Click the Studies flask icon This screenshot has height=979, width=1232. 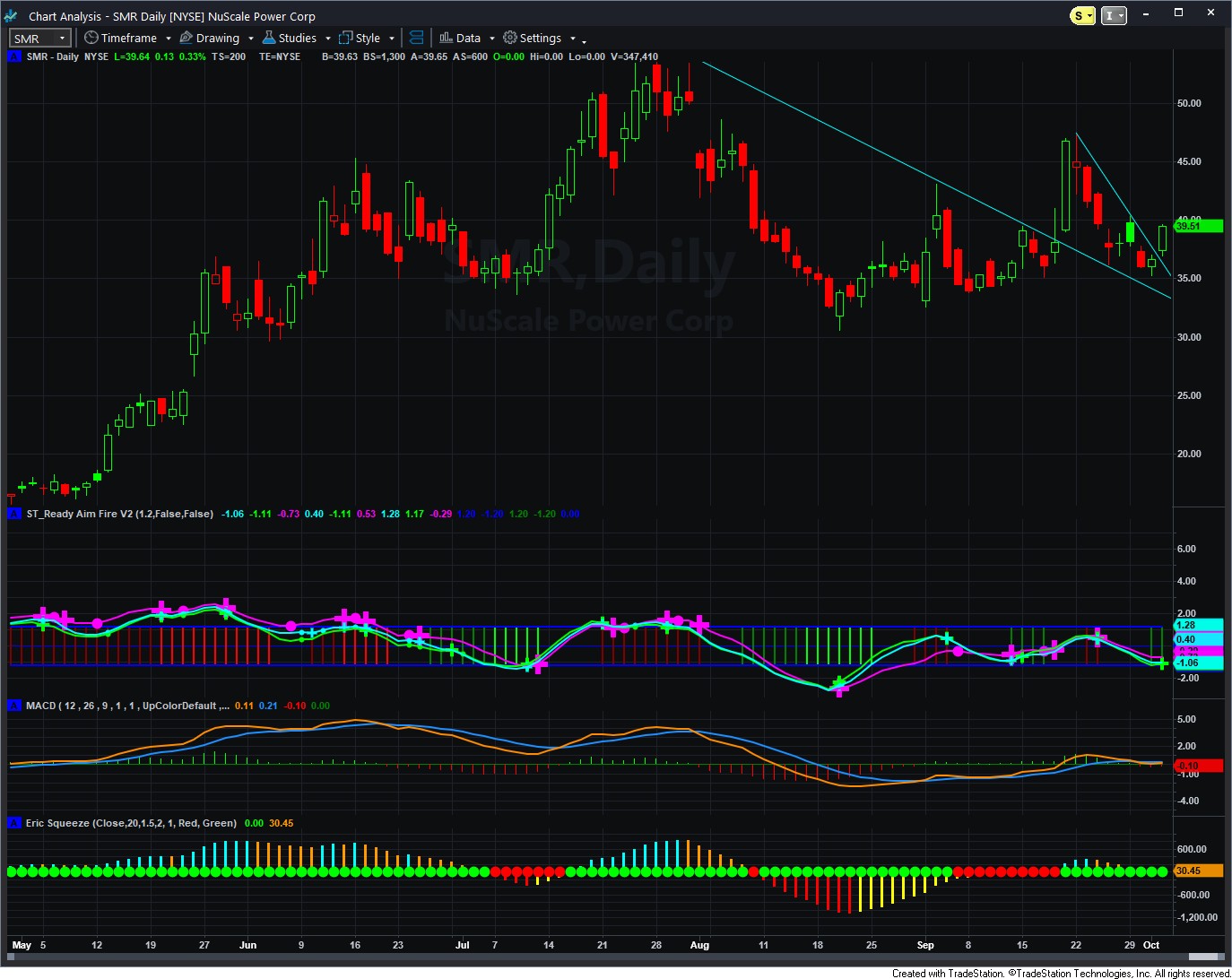pos(269,38)
